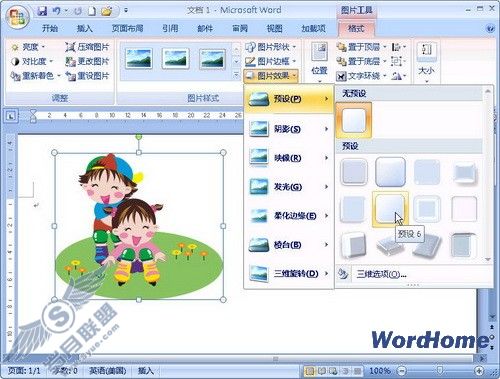Switch to the 插入 tab
The image size is (500, 379).
85,29
